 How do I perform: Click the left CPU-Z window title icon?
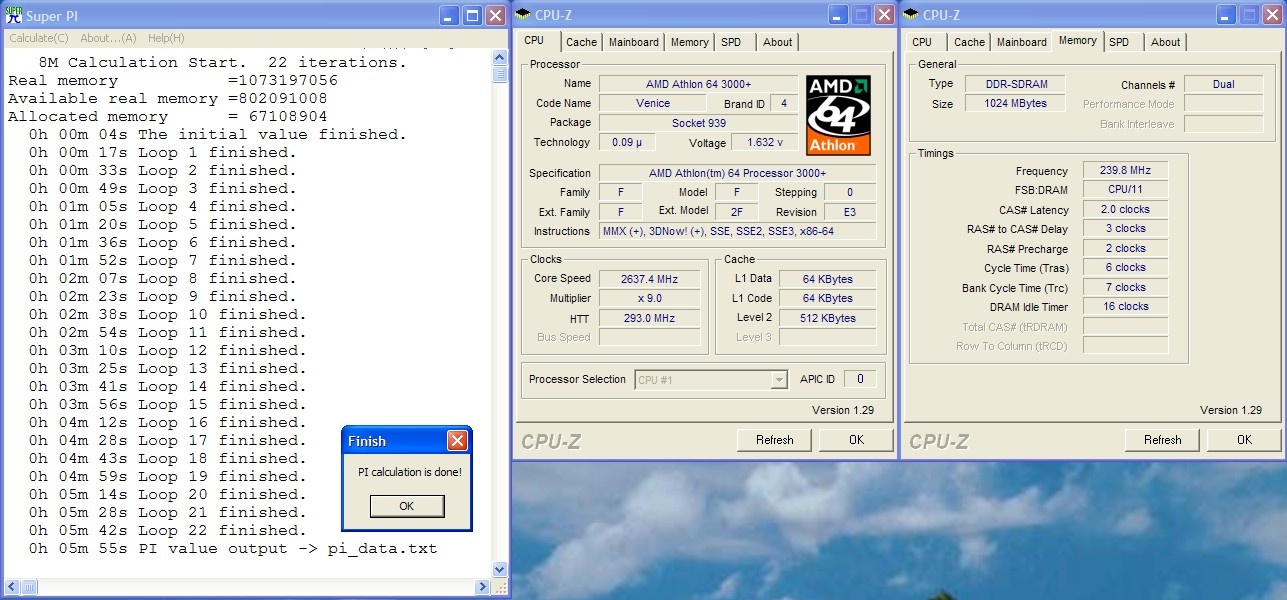pyautogui.click(x=524, y=15)
